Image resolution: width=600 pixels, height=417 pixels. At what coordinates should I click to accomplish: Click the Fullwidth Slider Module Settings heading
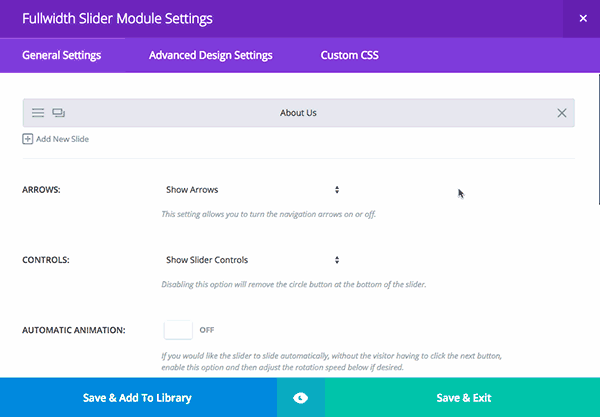(117, 18)
